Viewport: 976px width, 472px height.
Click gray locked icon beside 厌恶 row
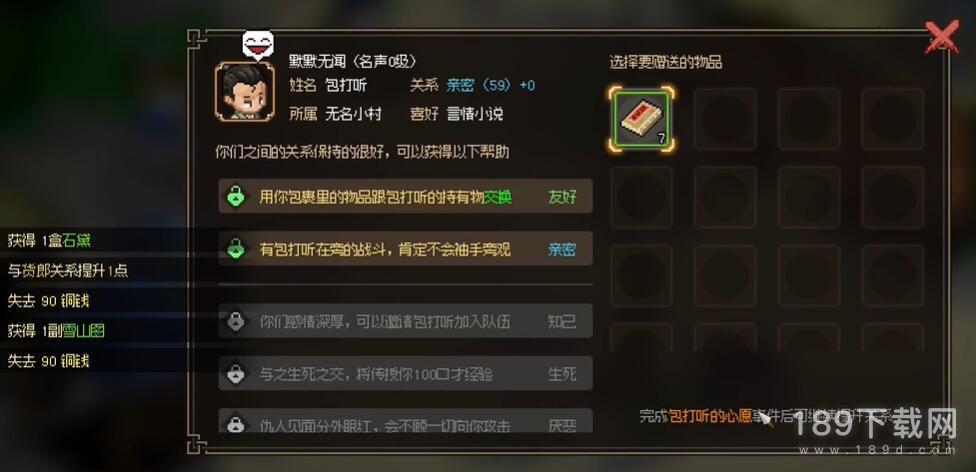pyautogui.click(x=235, y=425)
